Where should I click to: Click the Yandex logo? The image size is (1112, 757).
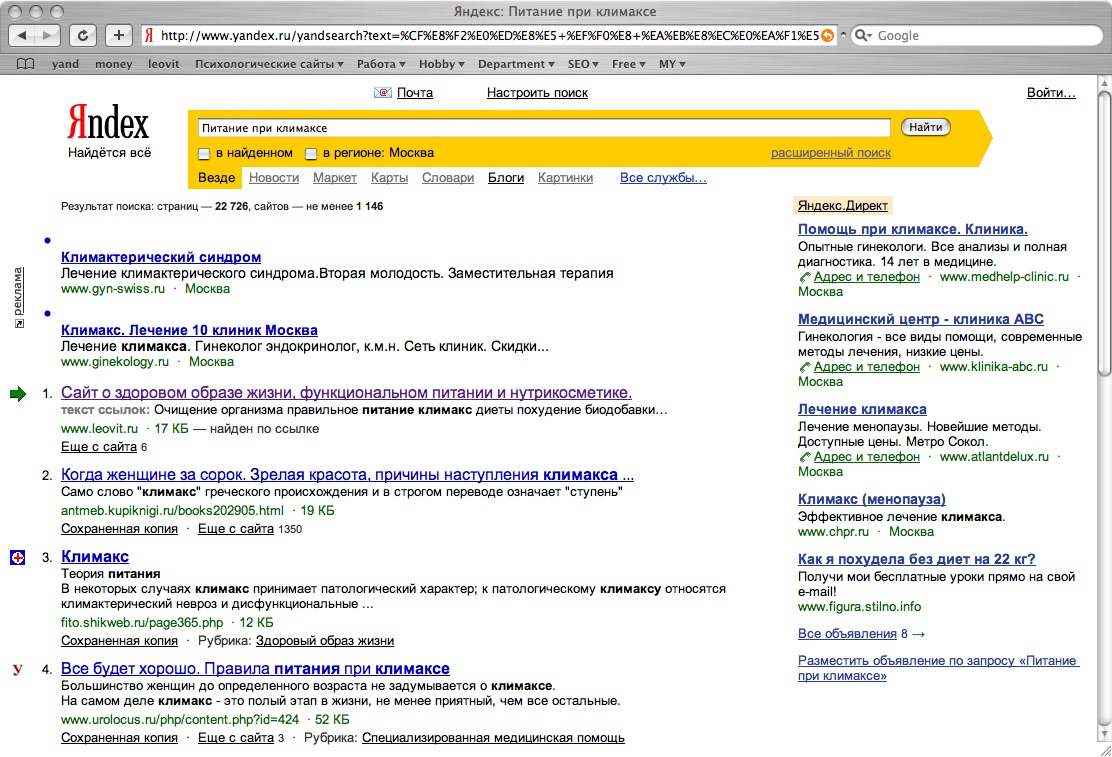(108, 123)
